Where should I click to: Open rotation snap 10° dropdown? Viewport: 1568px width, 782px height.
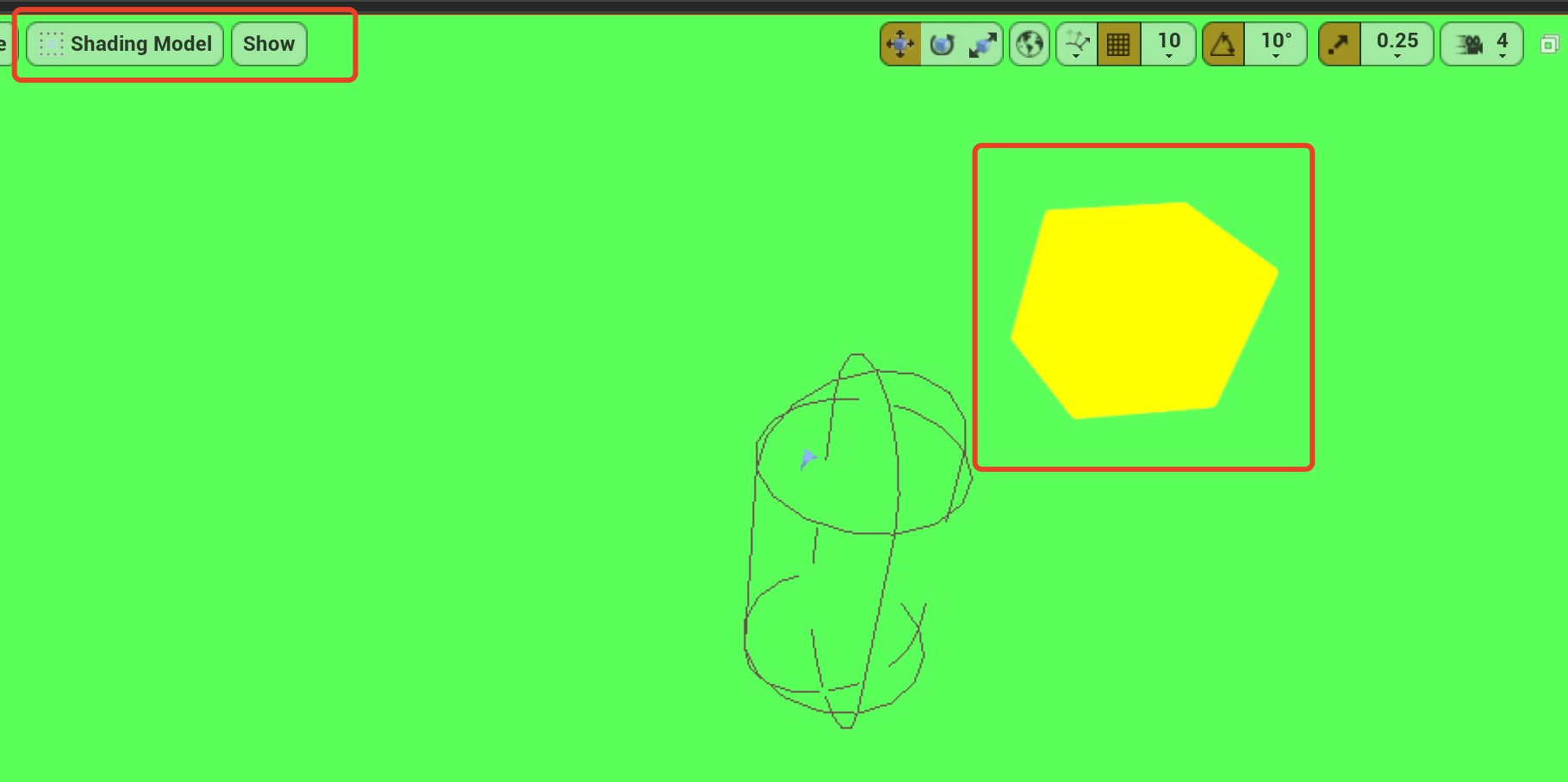coord(1276,44)
